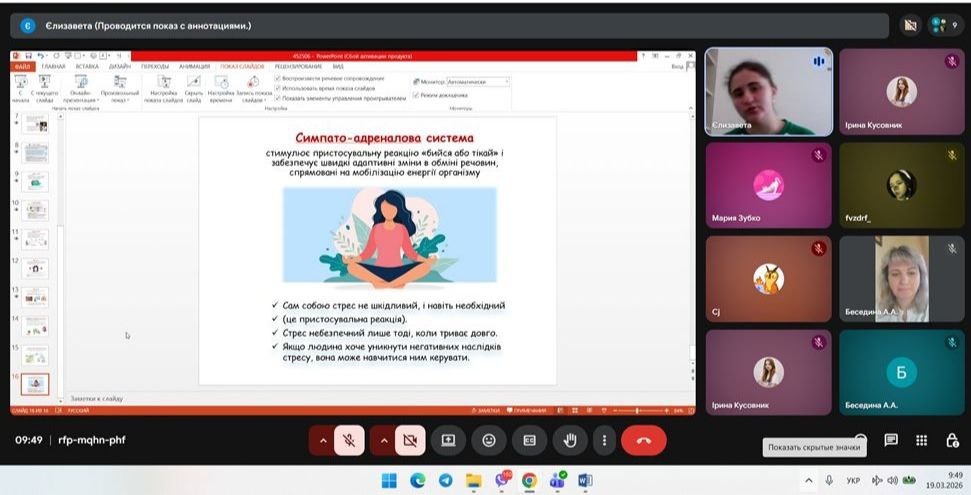Screen dimensions: 971x495
Task: Open the АНИМАЦИЯ ribbon tab
Action: pyautogui.click(x=194, y=66)
